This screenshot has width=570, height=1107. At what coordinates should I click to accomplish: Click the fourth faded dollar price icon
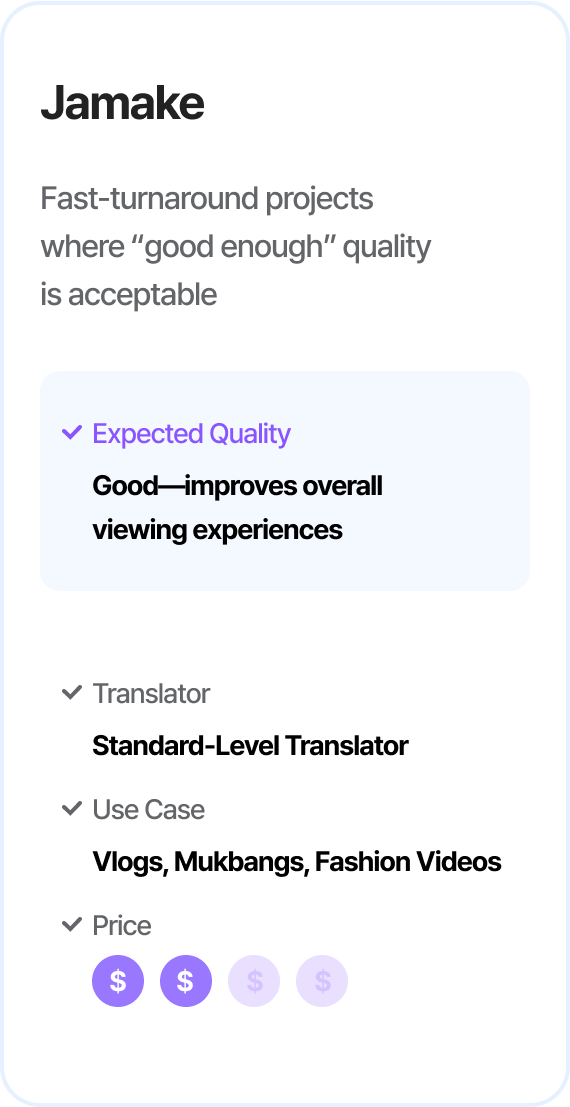pos(321,981)
